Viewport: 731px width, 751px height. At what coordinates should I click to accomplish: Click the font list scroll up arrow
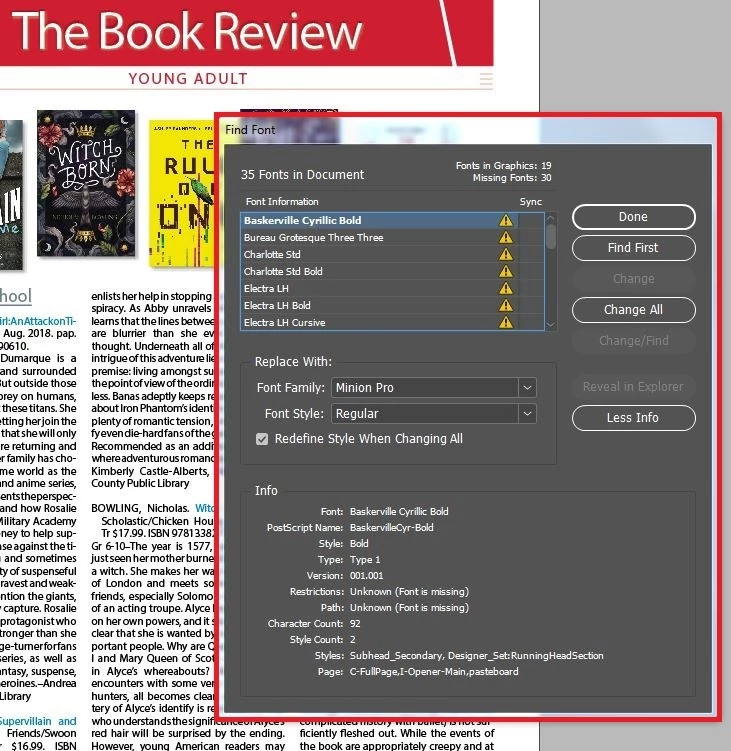click(551, 218)
